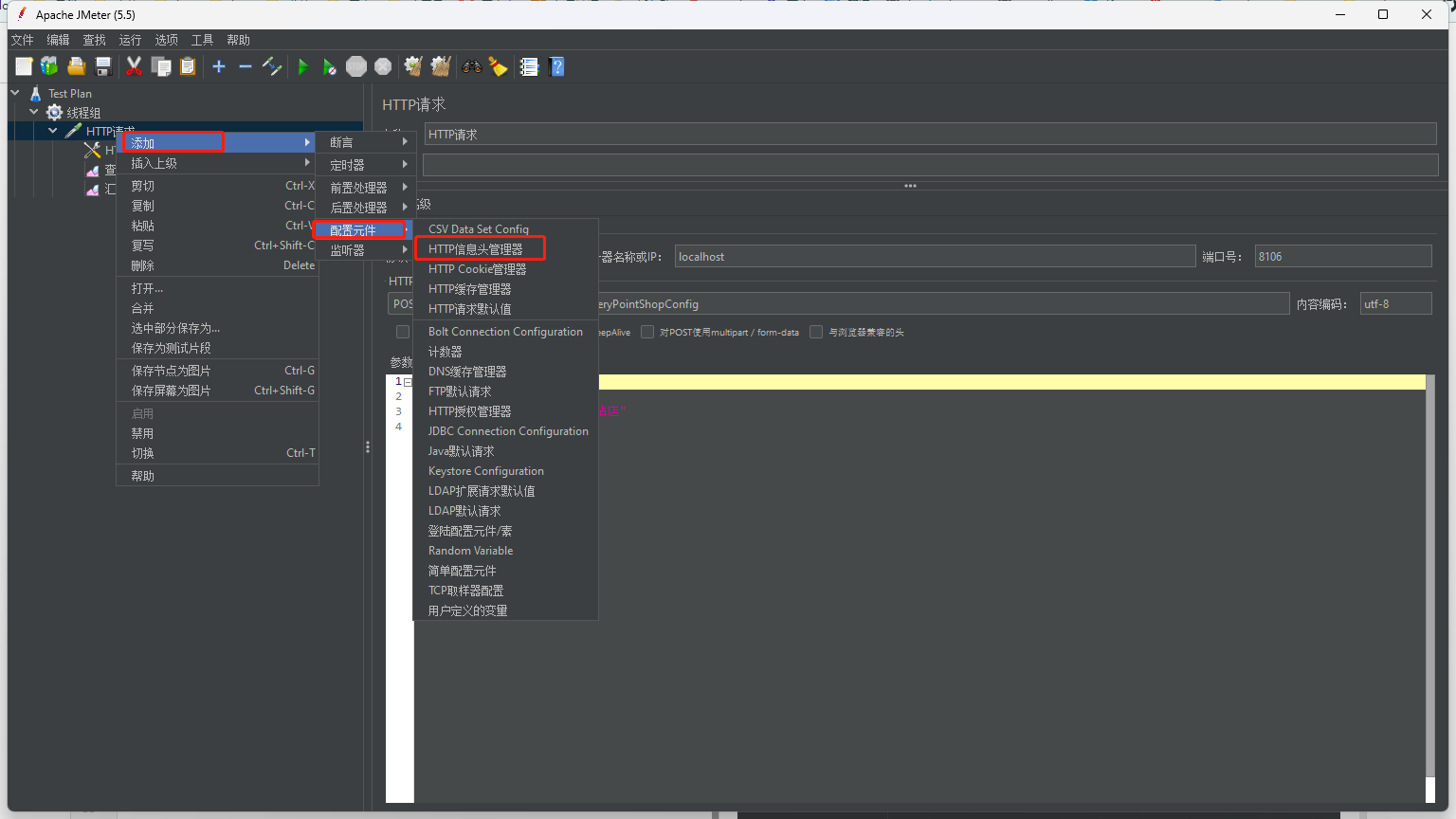Open the 前置处理器 submenu

click(x=365, y=188)
